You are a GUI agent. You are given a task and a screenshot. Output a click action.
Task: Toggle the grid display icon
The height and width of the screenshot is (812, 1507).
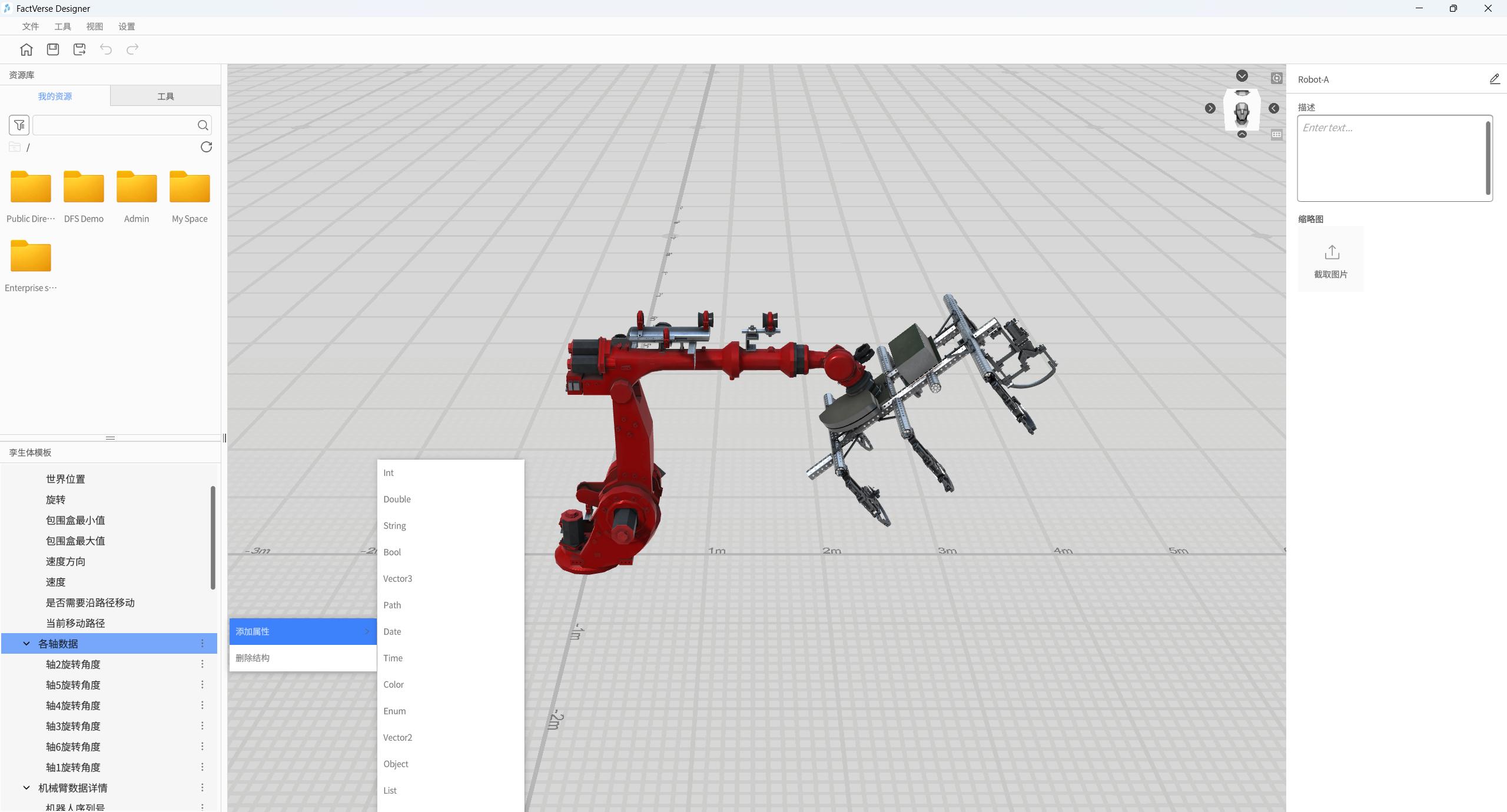click(1276, 135)
